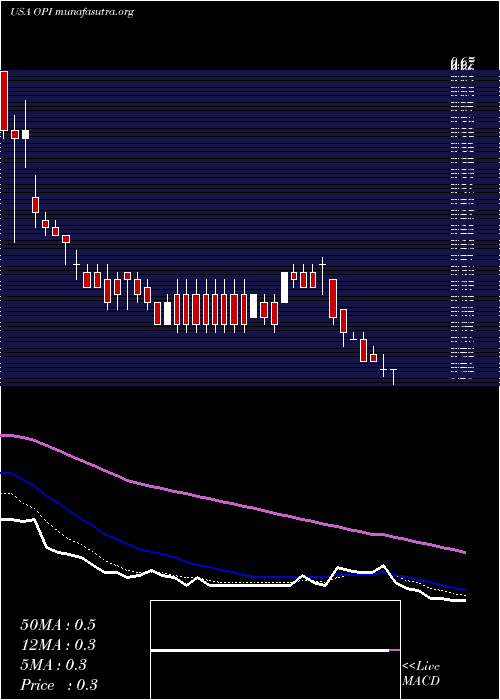The width and height of the screenshot is (500, 700).
Task: Click the MACD histogram box
Action: [275, 650]
